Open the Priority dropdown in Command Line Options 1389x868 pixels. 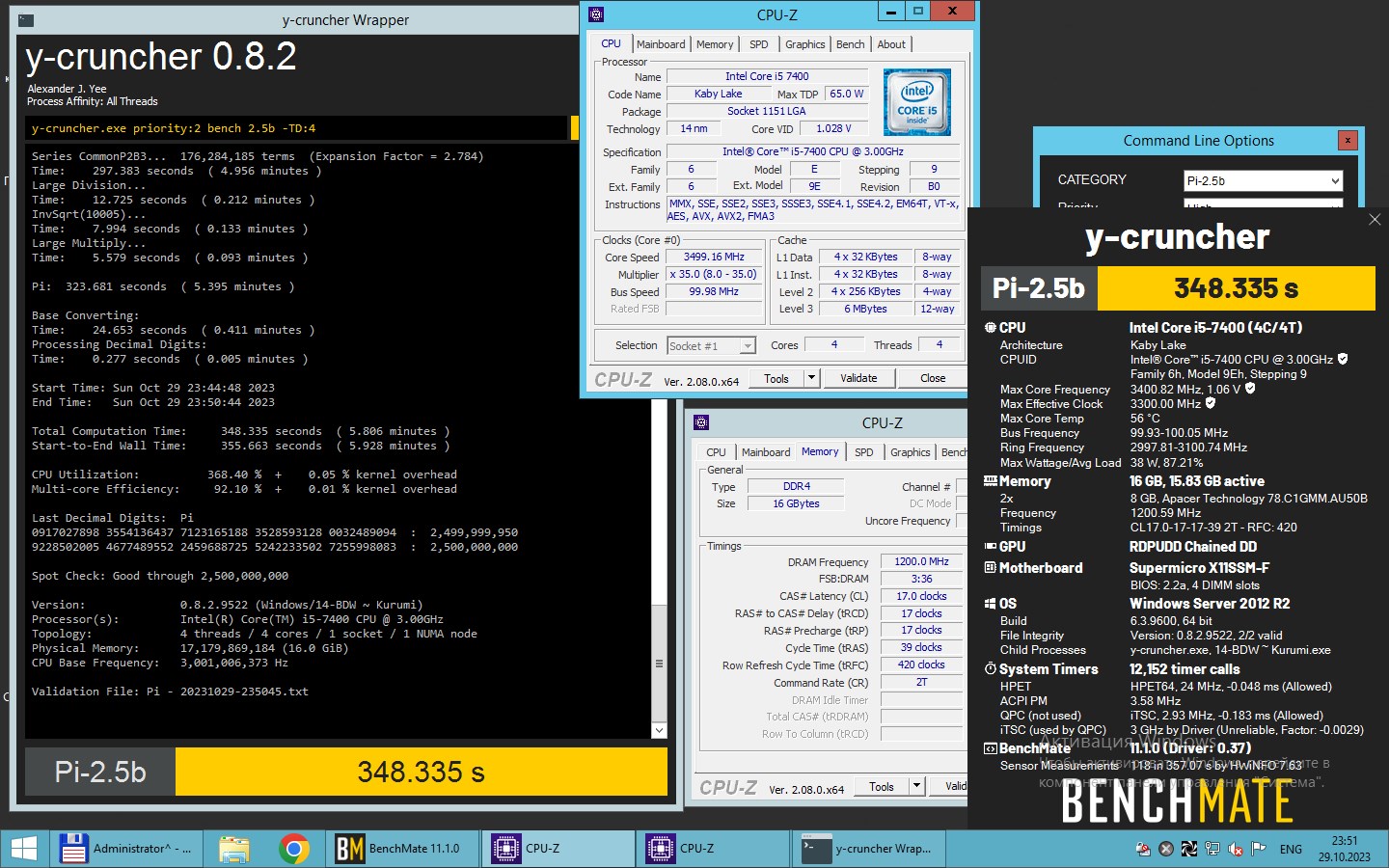1264,203
